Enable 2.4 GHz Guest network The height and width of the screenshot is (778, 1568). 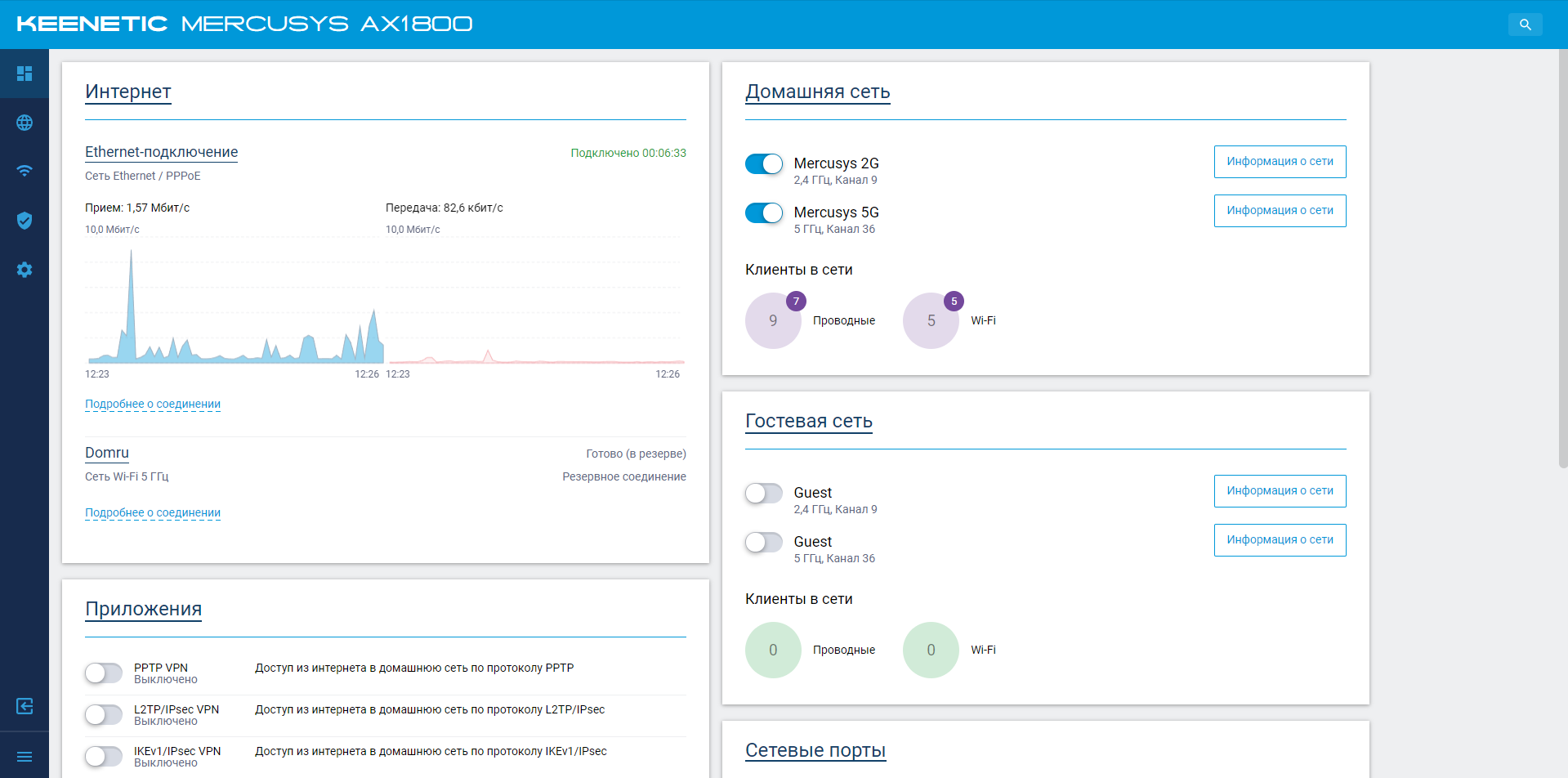click(764, 493)
